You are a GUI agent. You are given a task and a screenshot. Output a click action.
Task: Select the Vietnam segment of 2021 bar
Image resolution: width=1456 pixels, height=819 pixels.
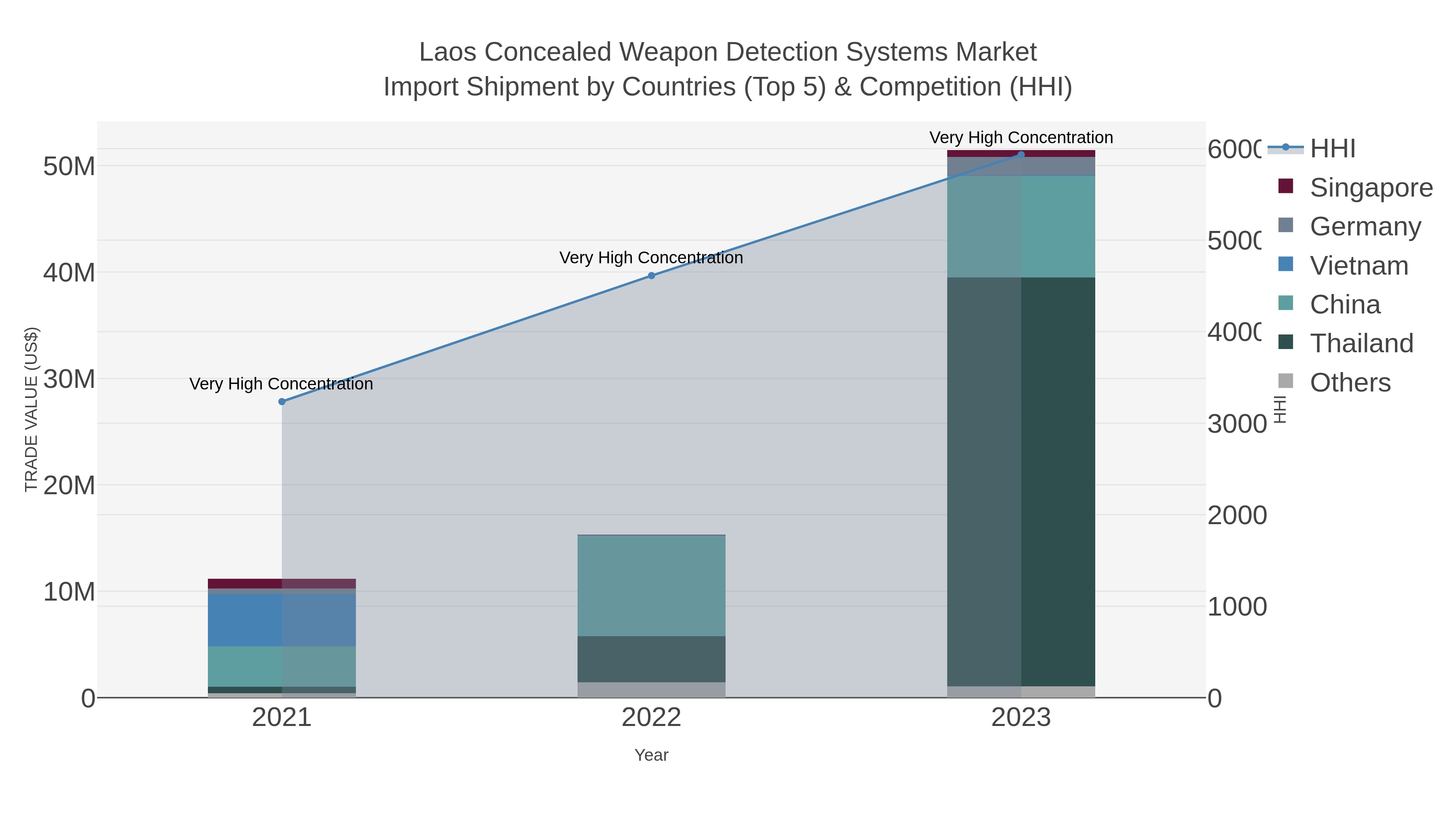tap(282, 620)
